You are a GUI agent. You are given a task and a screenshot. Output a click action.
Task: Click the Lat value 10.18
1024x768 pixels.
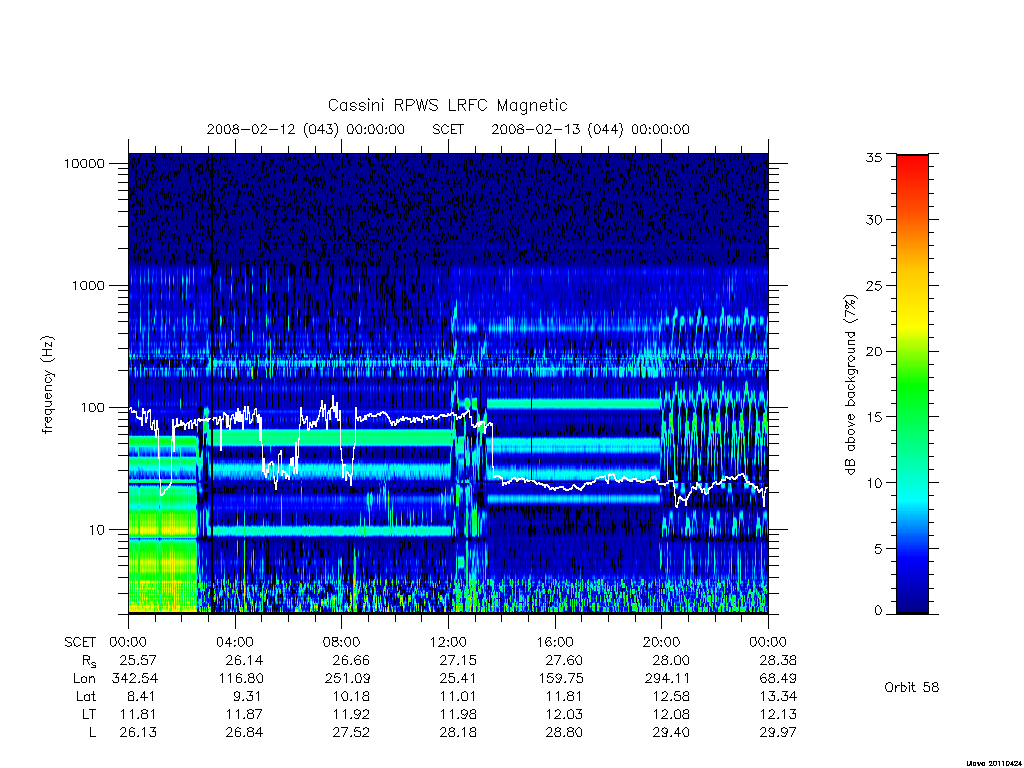pos(351,696)
